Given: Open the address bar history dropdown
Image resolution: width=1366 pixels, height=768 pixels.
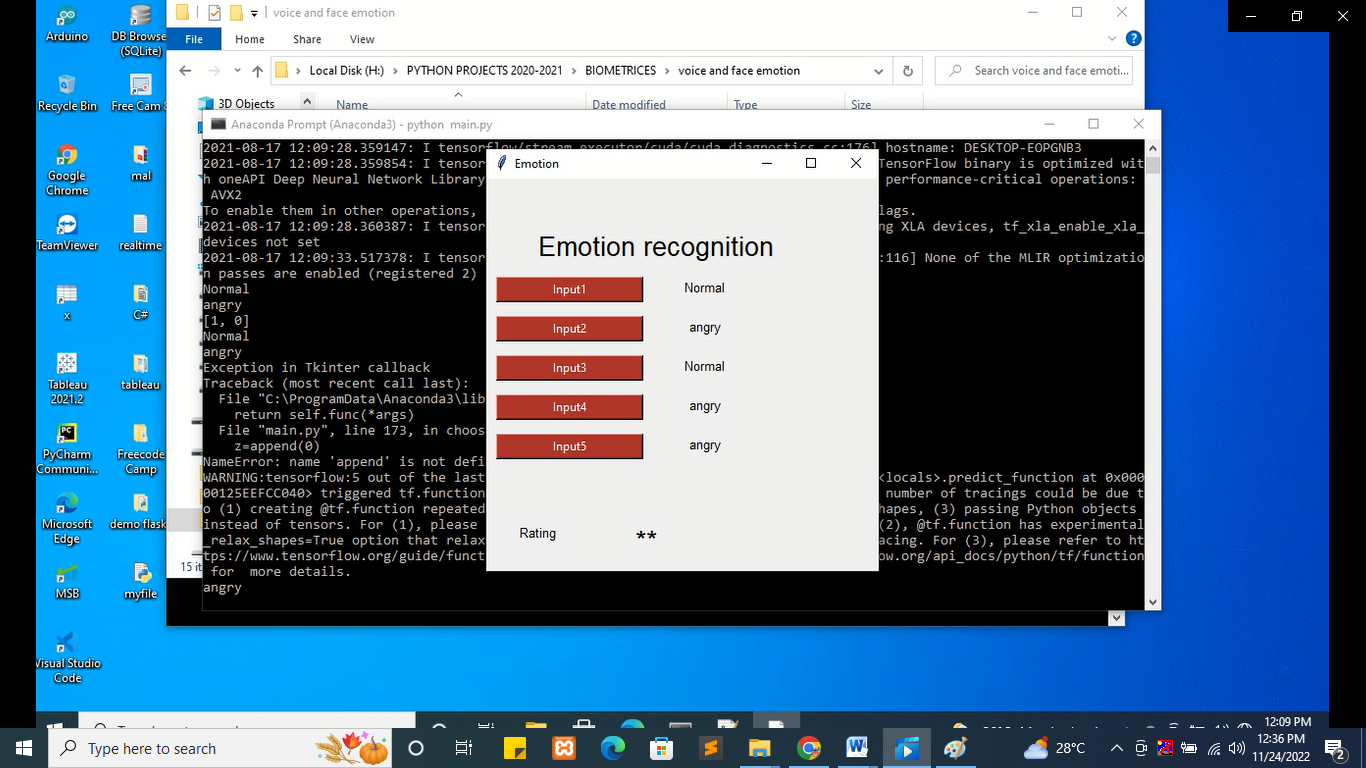Looking at the screenshot, I should pyautogui.click(x=878, y=71).
